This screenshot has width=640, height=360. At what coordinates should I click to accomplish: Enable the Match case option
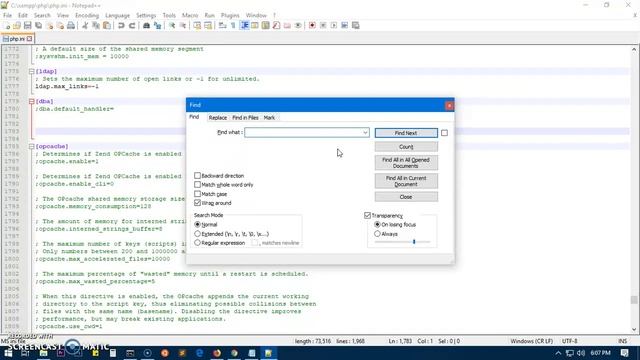tap(198, 194)
